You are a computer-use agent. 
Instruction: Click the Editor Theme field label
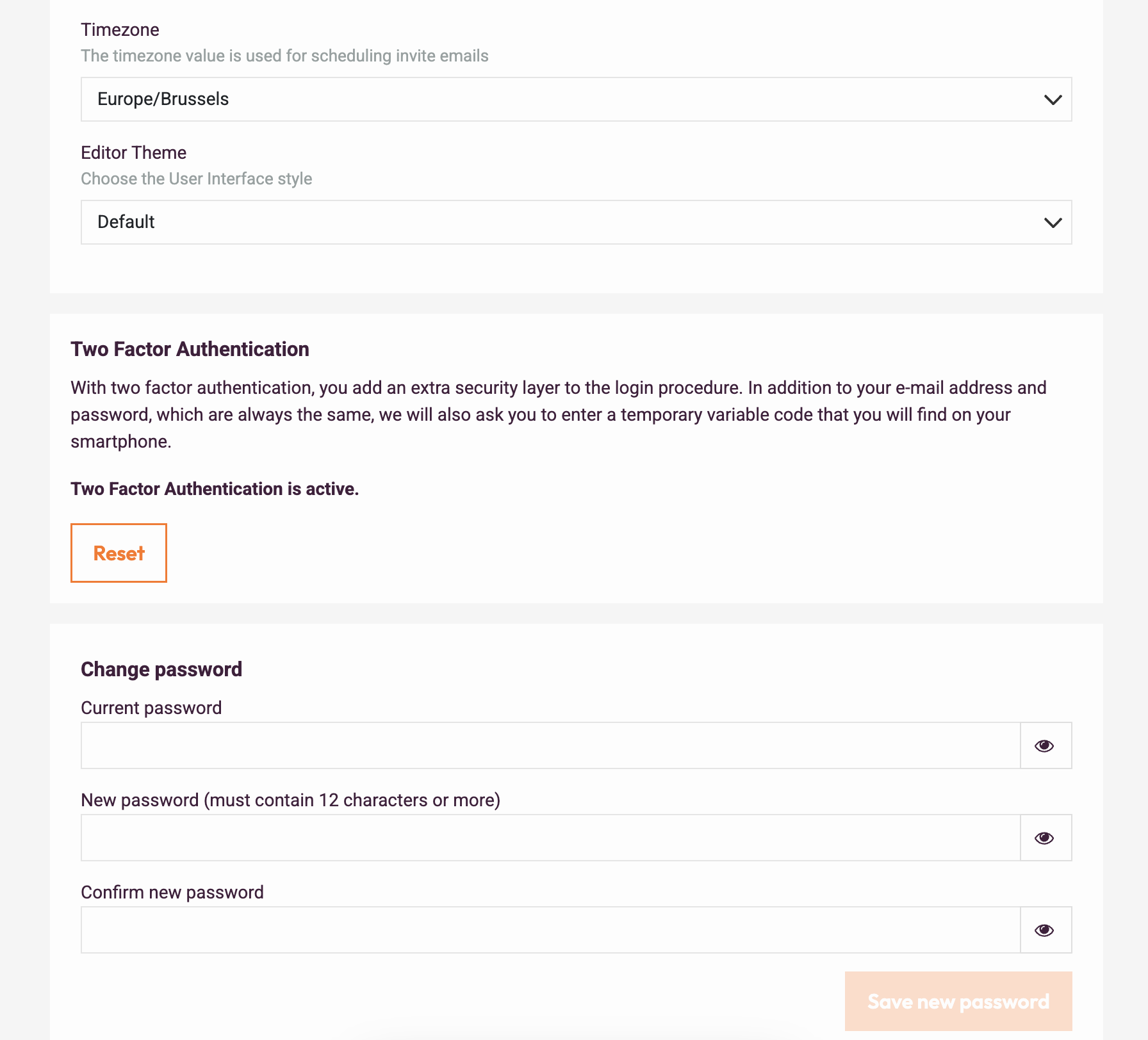(x=133, y=153)
